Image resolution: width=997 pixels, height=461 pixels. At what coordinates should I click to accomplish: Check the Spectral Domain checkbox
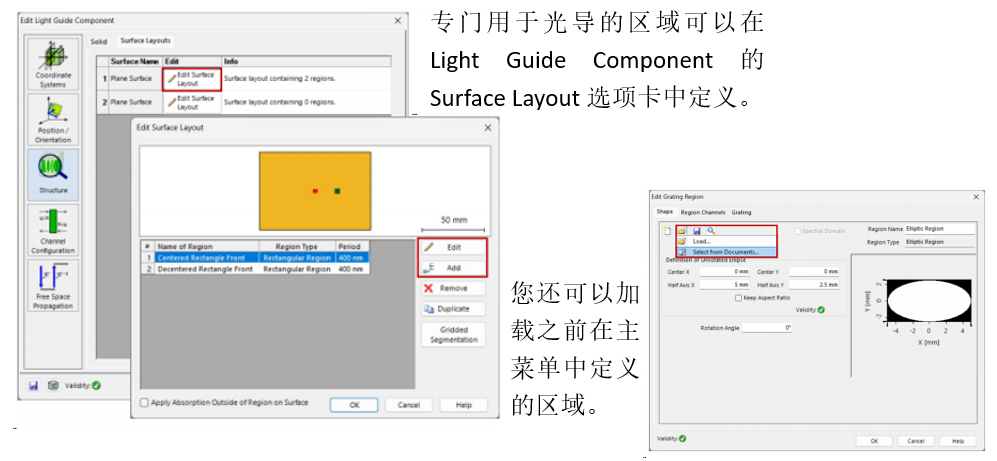798,231
